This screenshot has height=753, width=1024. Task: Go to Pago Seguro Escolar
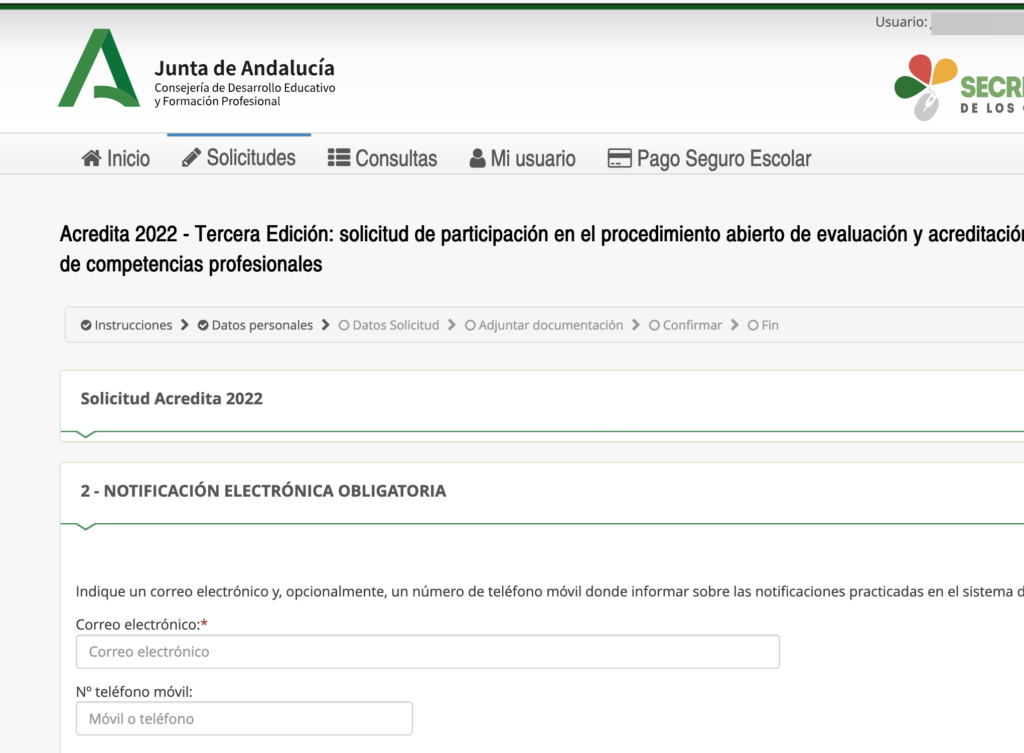coord(723,159)
